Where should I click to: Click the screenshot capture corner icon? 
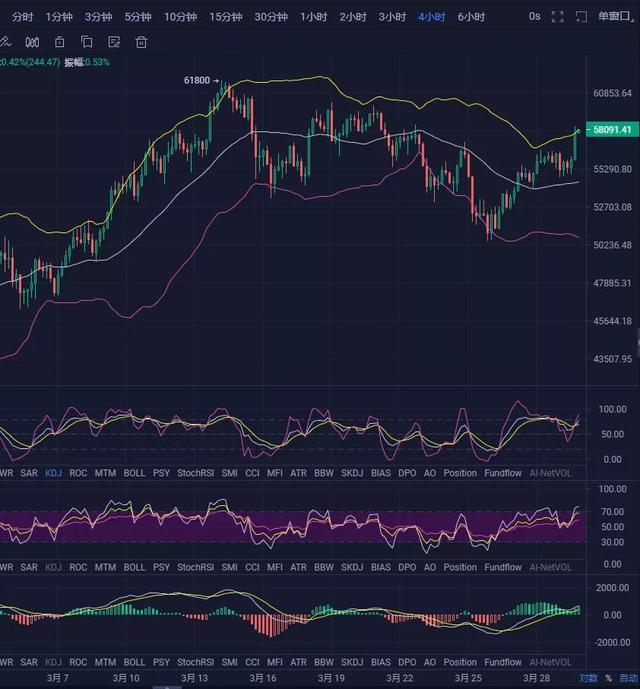tap(581, 17)
